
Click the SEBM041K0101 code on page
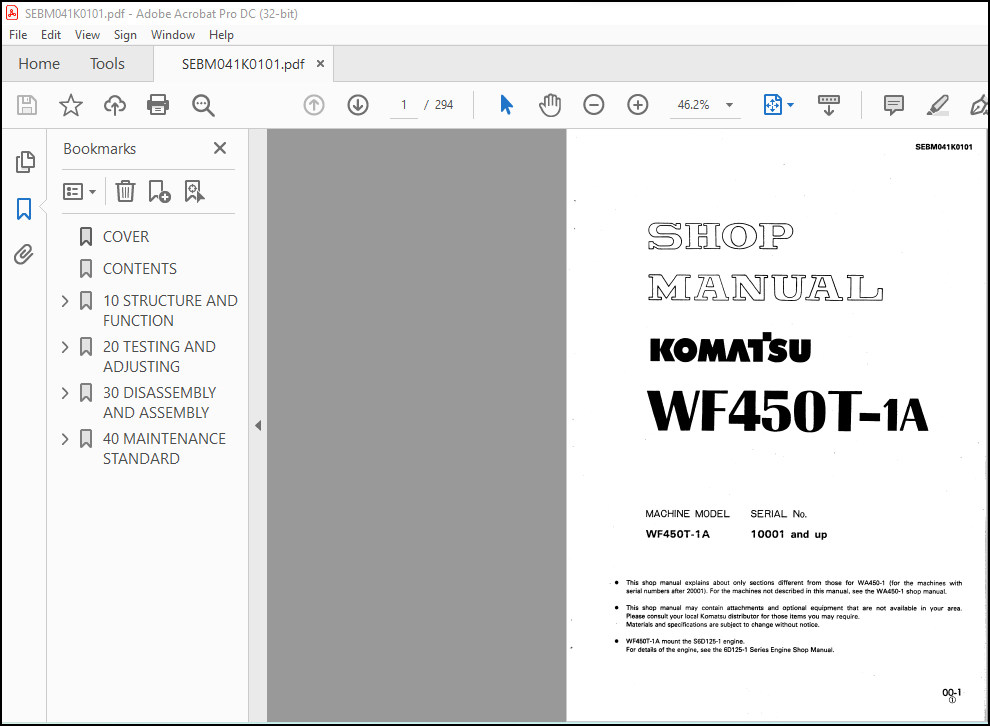pos(944,147)
